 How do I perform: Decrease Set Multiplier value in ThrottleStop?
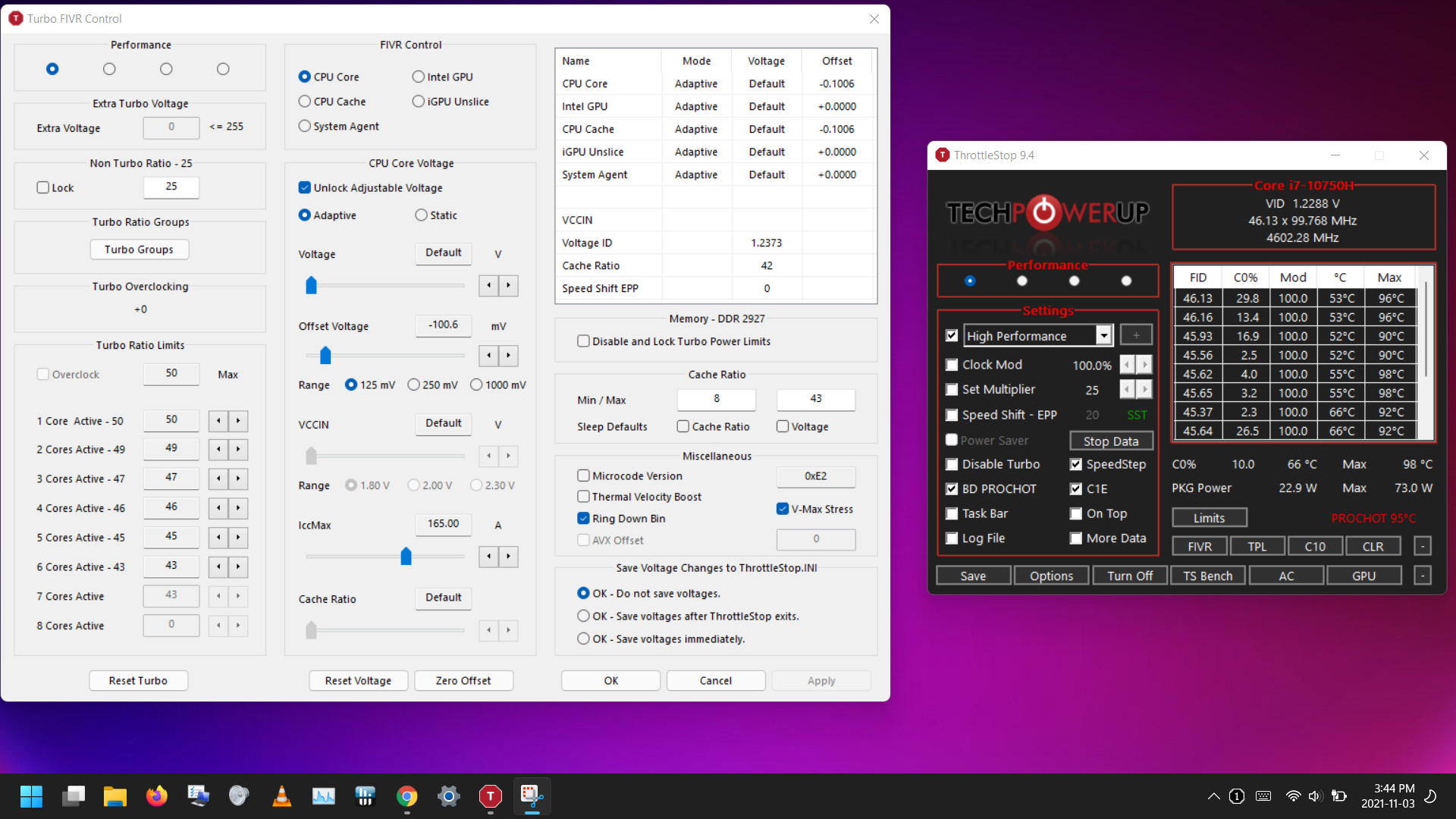coord(1128,389)
